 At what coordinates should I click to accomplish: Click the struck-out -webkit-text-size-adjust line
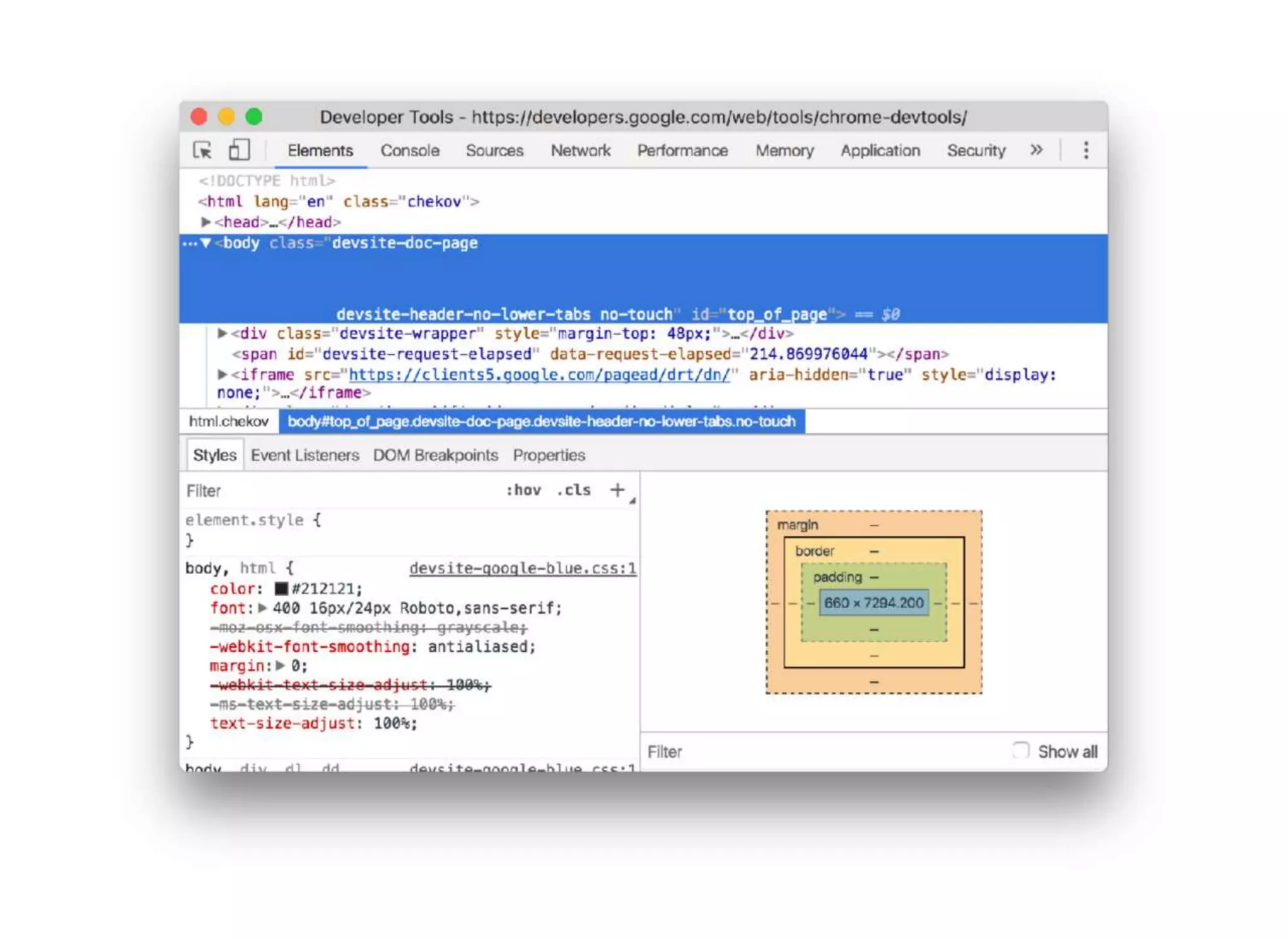pyautogui.click(x=350, y=685)
